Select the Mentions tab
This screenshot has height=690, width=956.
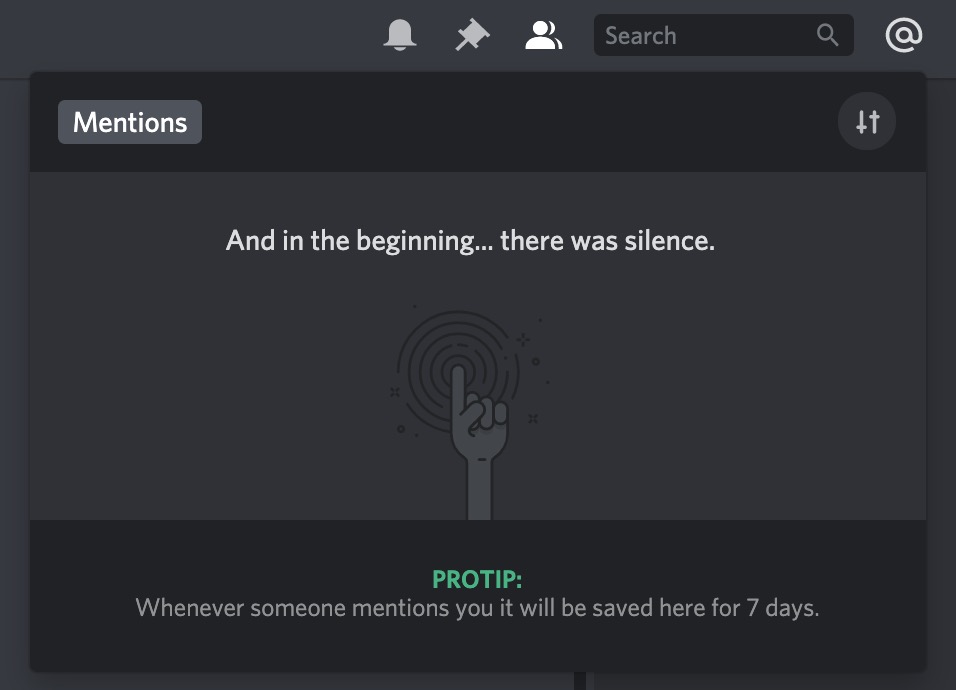click(x=130, y=122)
